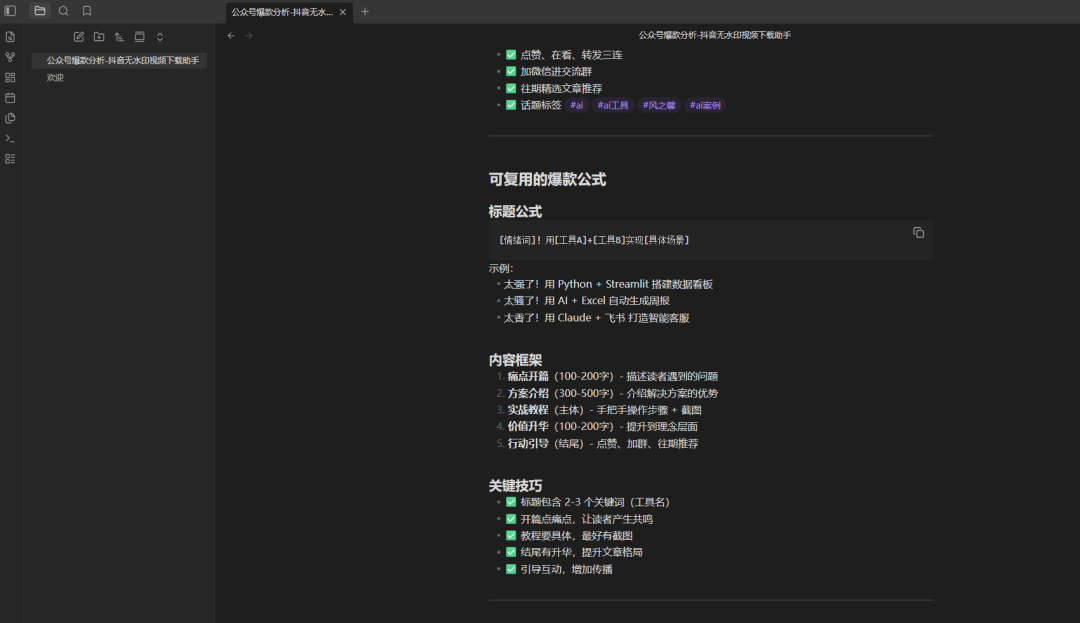Screen dimensions: 1080x623
Task: Open today's daily note calendar icon
Action: (10, 98)
